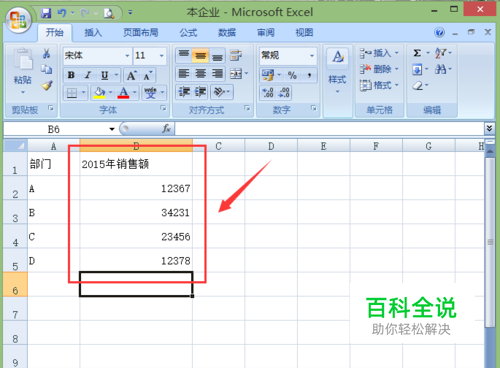Screen dimensions: 500x368
Task: Apply red font color
Action: 123,93
